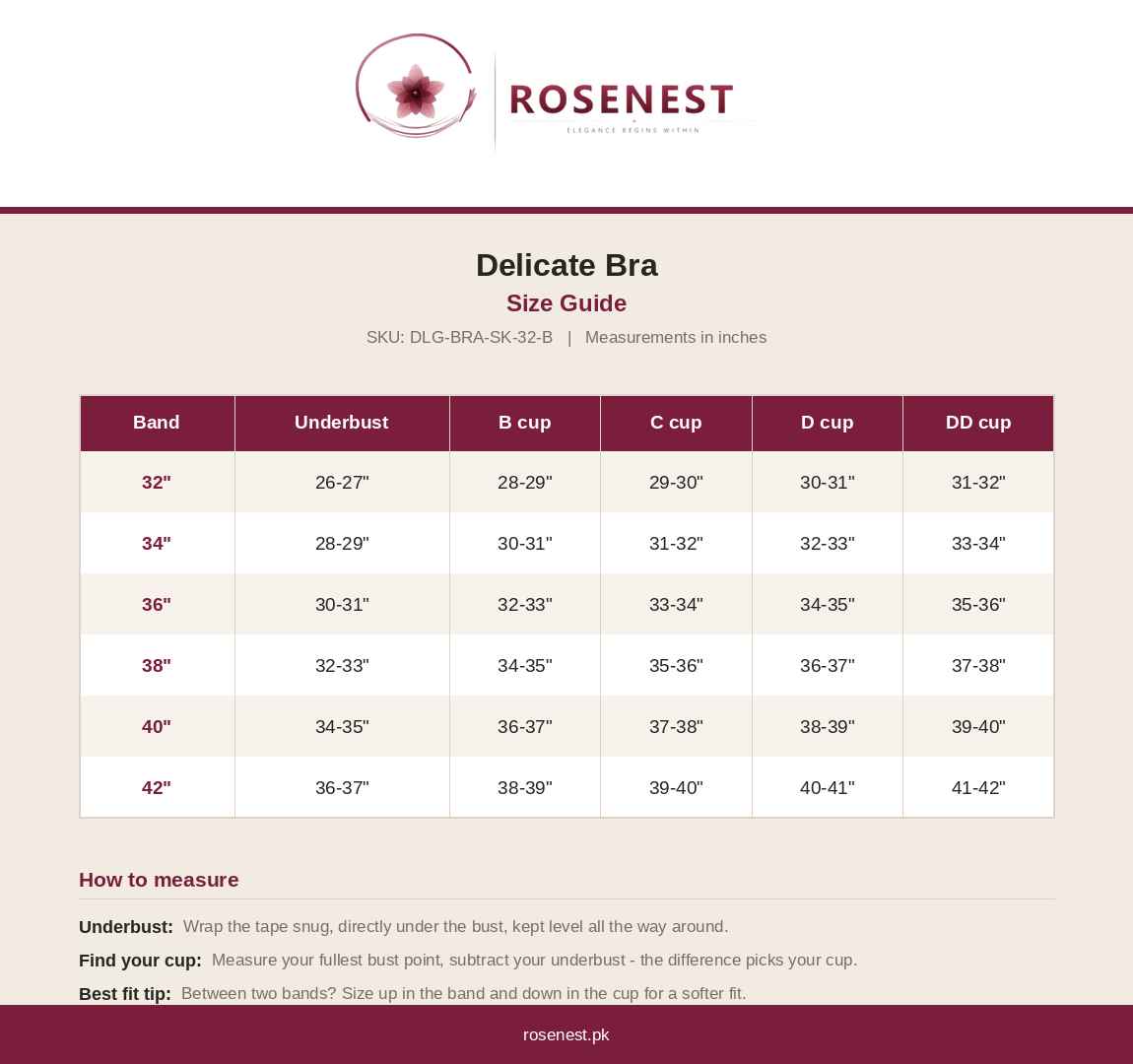Click the How to measure heading
This screenshot has height=1064, width=1133.
coord(159,880)
